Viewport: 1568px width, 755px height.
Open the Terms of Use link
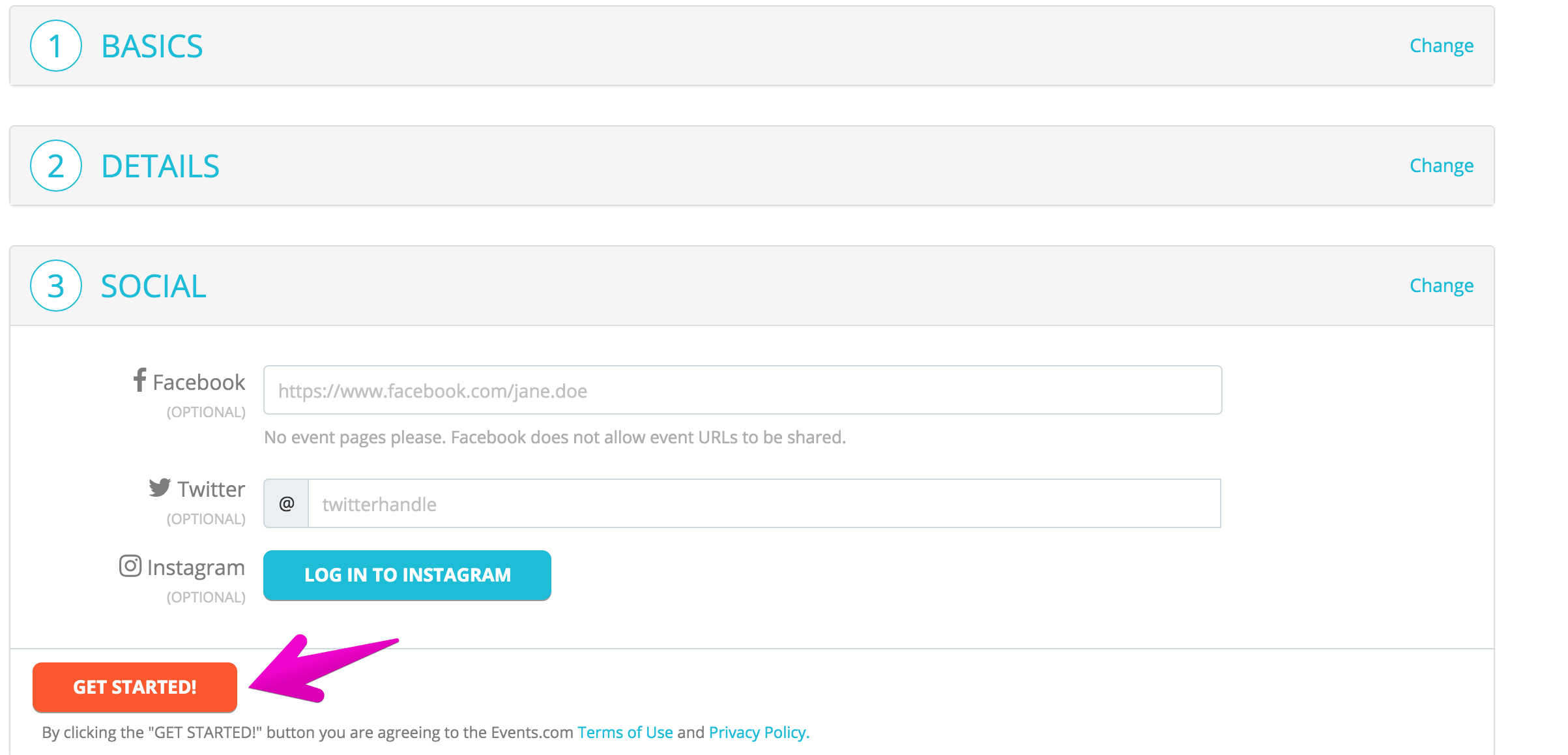click(x=625, y=732)
